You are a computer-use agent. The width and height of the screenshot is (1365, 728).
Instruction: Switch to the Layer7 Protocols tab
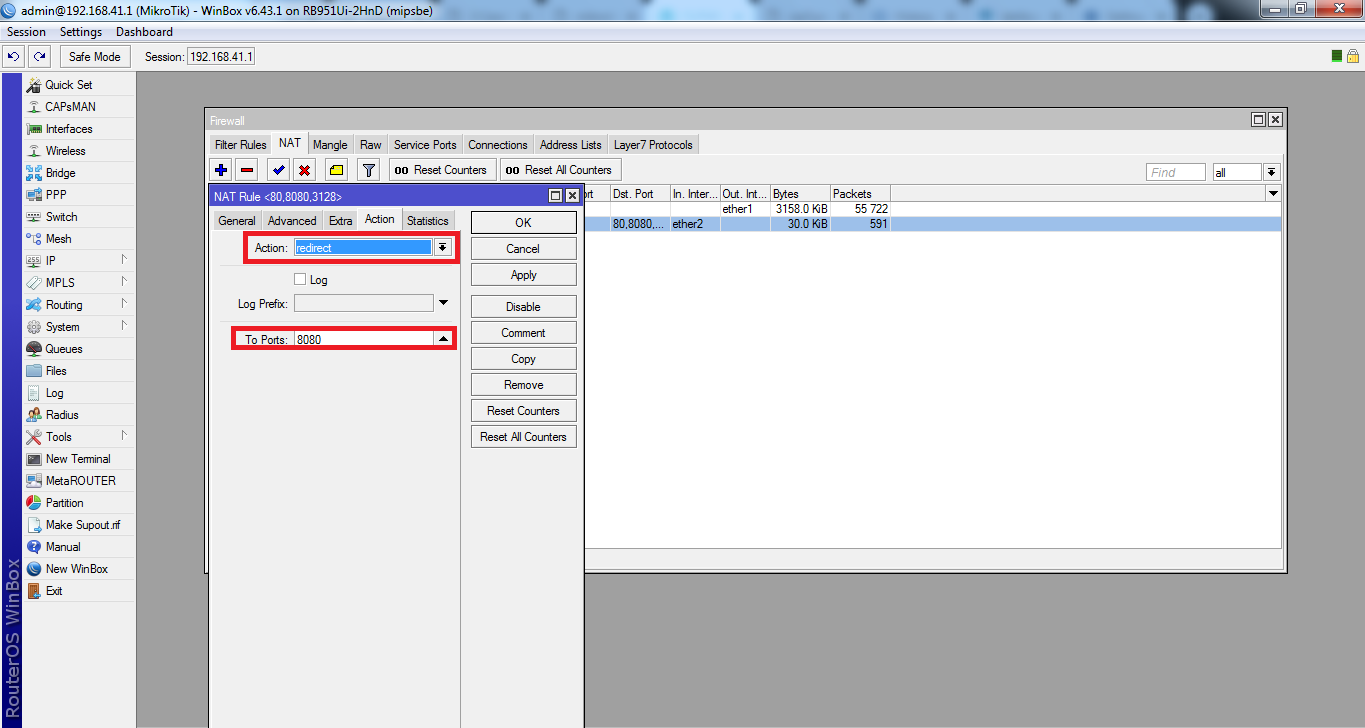pyautogui.click(x=653, y=145)
